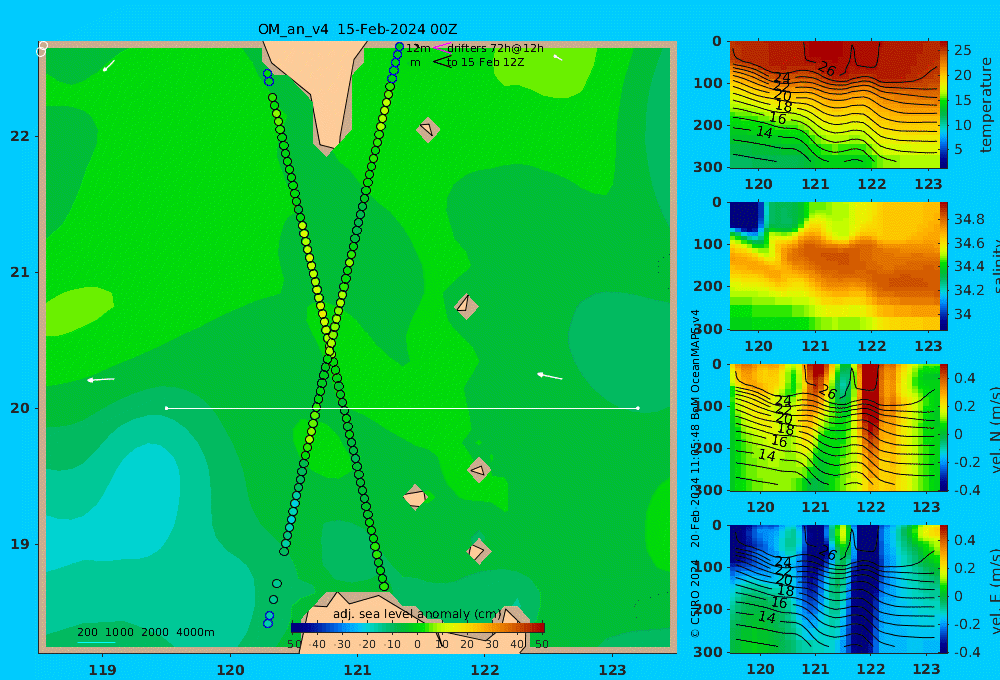Click the 'adj. sea level anomaly (cm)' label
The width and height of the screenshot is (1000, 680).
coord(417,614)
